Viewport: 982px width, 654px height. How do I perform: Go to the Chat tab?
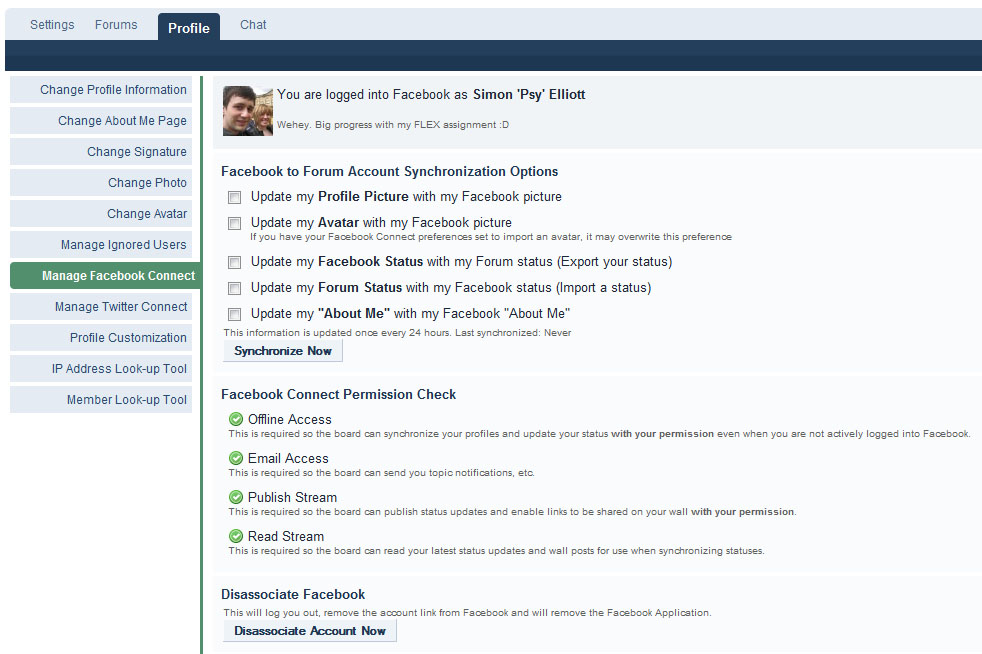[253, 25]
